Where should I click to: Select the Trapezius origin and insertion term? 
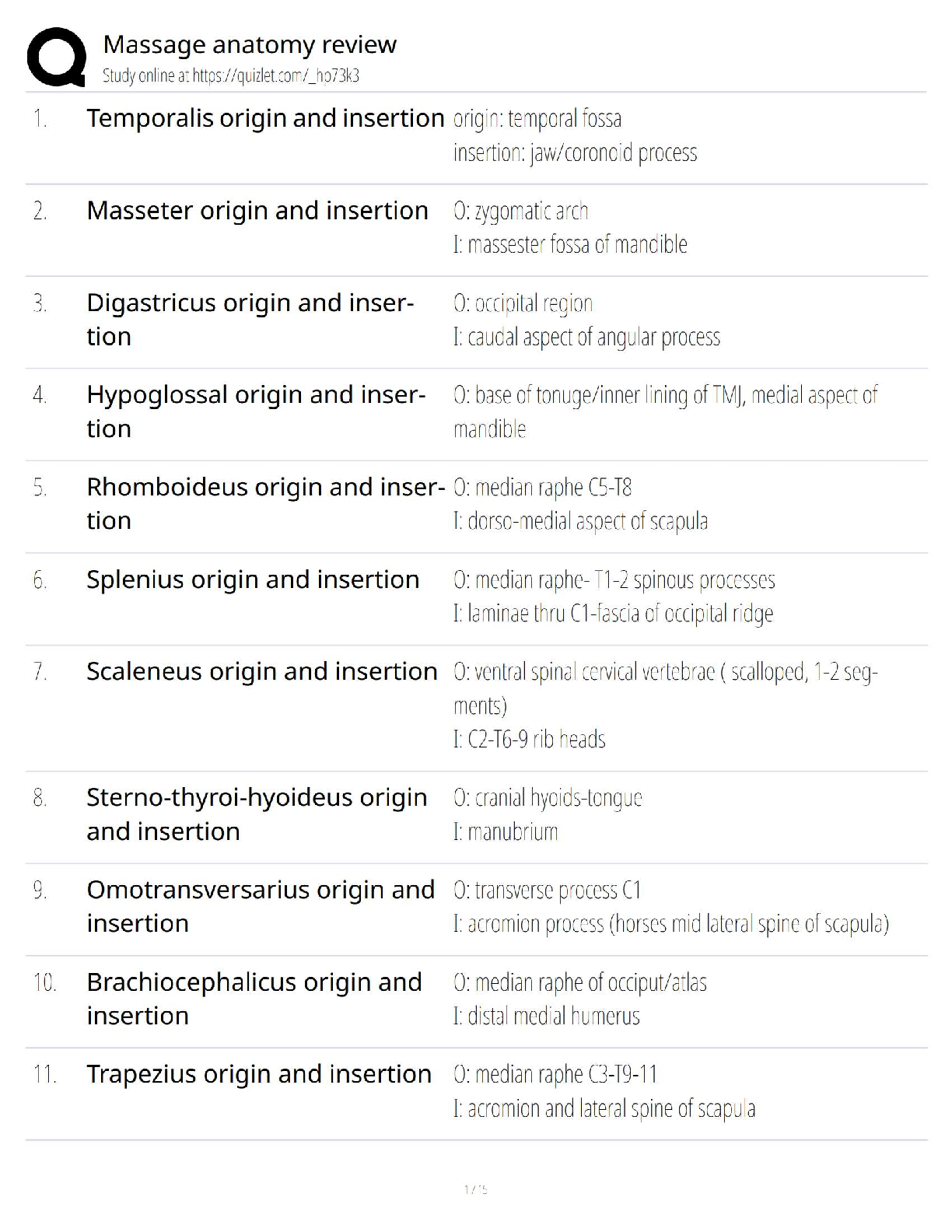click(x=259, y=1074)
